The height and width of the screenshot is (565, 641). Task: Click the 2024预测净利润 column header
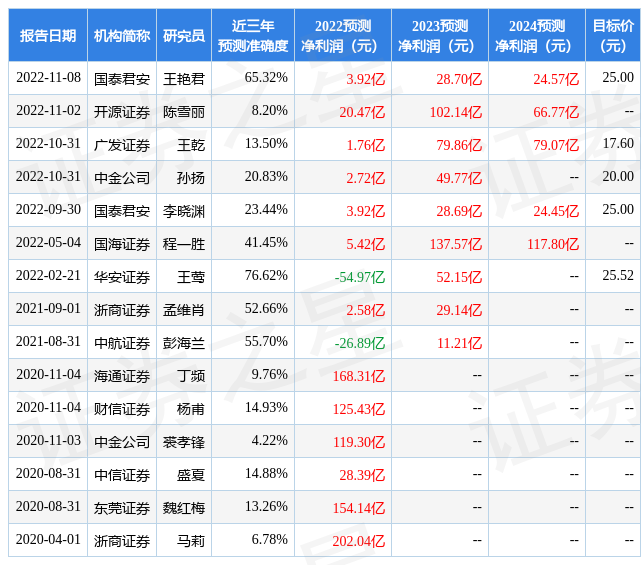point(537,36)
